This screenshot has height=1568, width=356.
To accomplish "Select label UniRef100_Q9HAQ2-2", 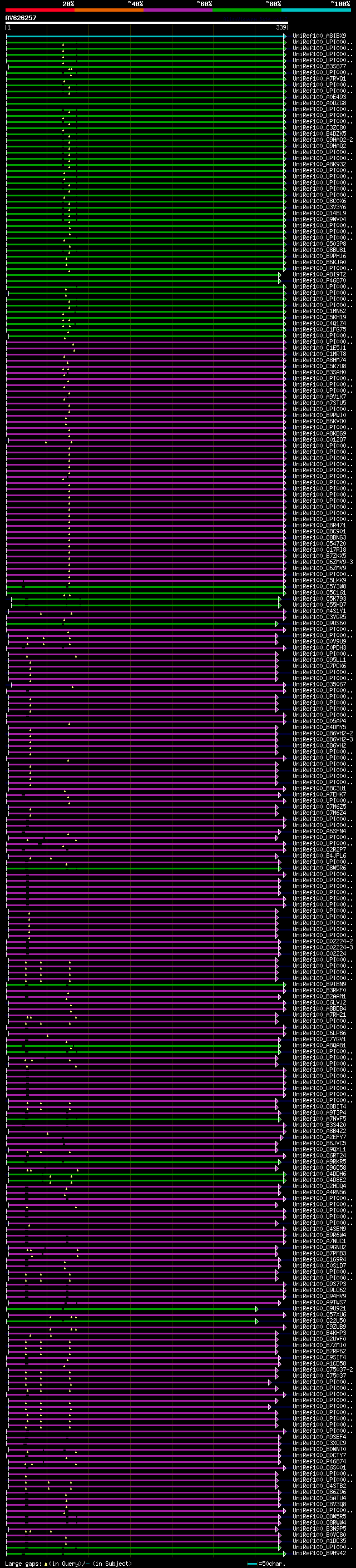I will click(323, 140).
